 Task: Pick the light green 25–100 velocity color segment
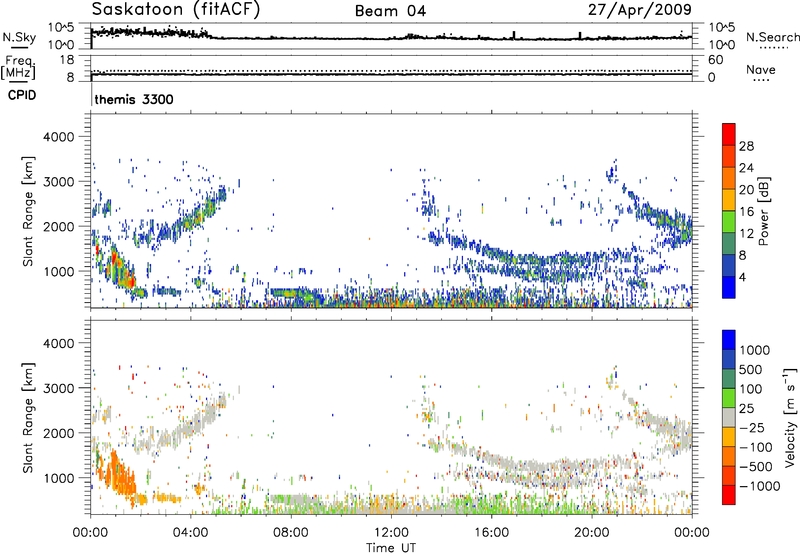(729, 398)
